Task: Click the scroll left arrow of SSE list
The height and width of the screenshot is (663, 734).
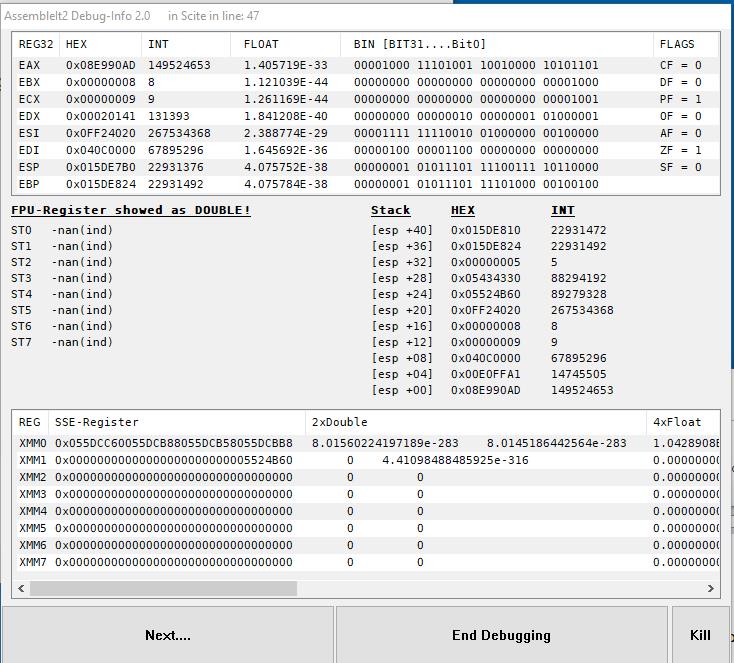Action: point(21,588)
